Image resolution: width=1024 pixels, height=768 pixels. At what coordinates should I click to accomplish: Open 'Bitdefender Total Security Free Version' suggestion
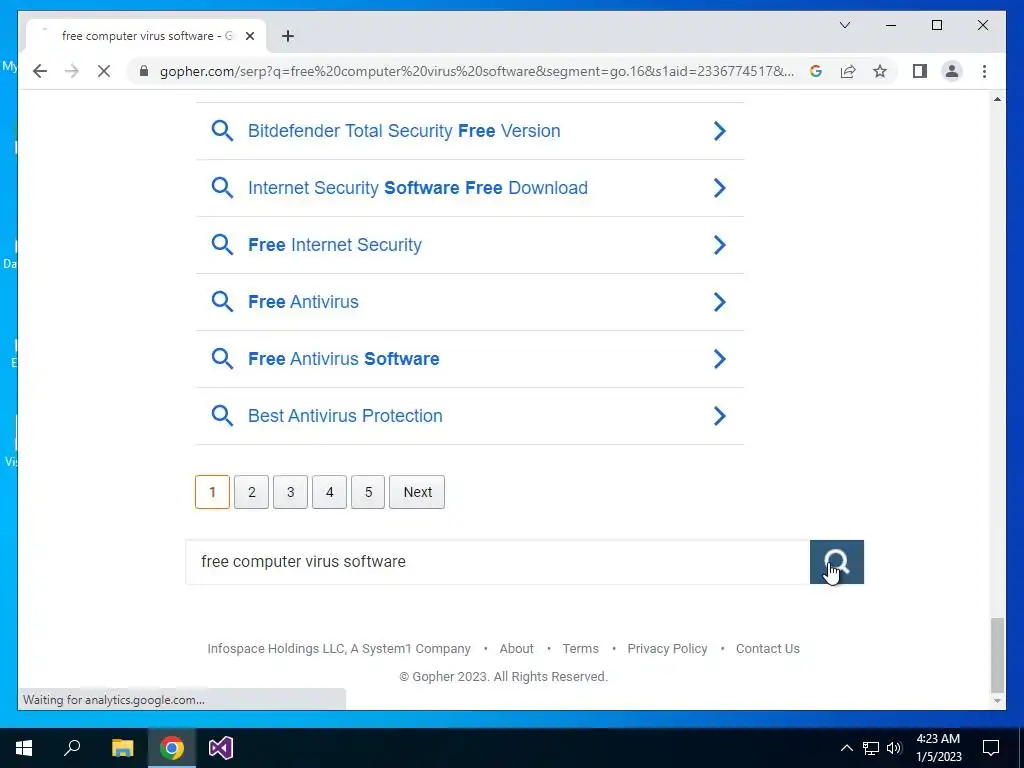[404, 131]
